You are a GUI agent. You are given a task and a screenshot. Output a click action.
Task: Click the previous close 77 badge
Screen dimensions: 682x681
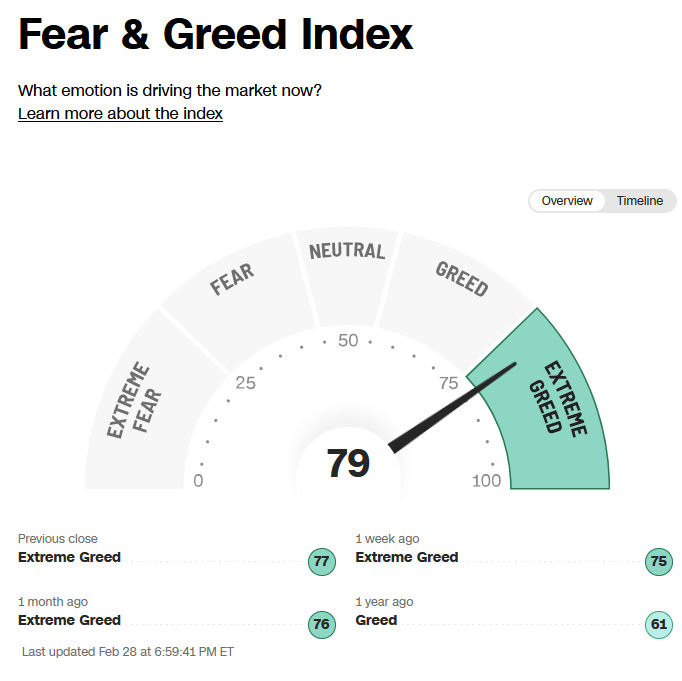322,562
